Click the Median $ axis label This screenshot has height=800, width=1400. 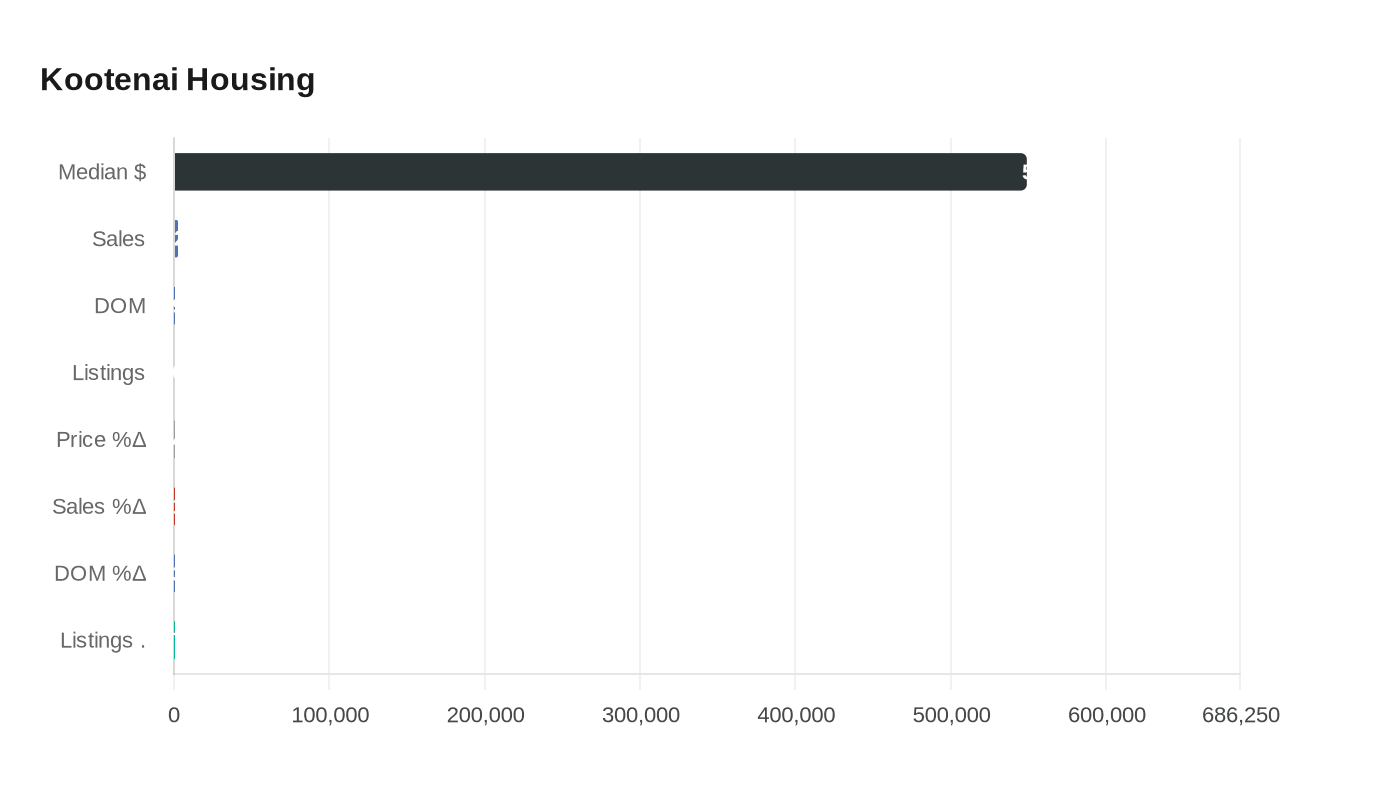coord(102,172)
